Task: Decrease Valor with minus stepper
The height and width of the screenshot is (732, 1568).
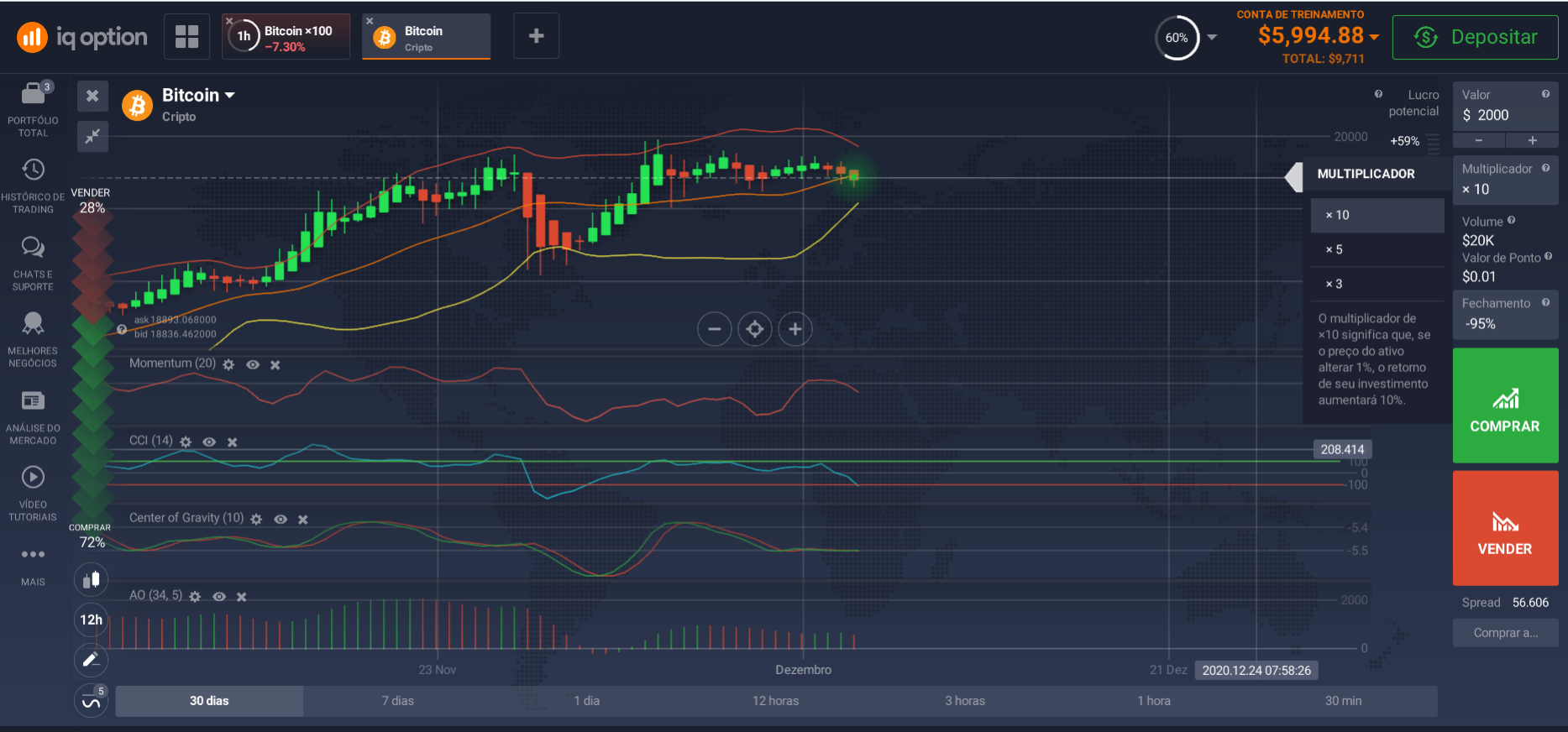Action: pyautogui.click(x=1479, y=140)
